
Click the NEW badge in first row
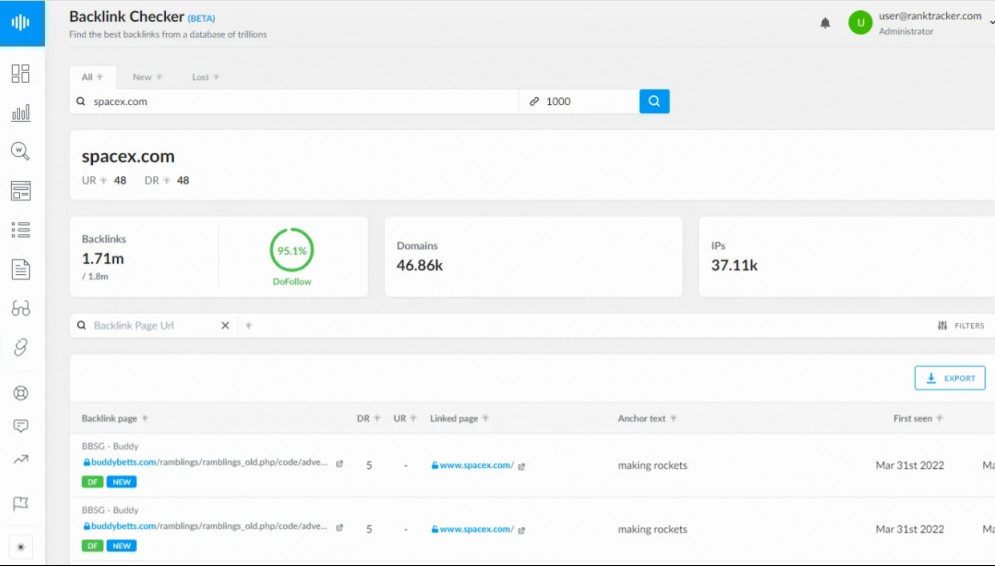click(x=122, y=482)
